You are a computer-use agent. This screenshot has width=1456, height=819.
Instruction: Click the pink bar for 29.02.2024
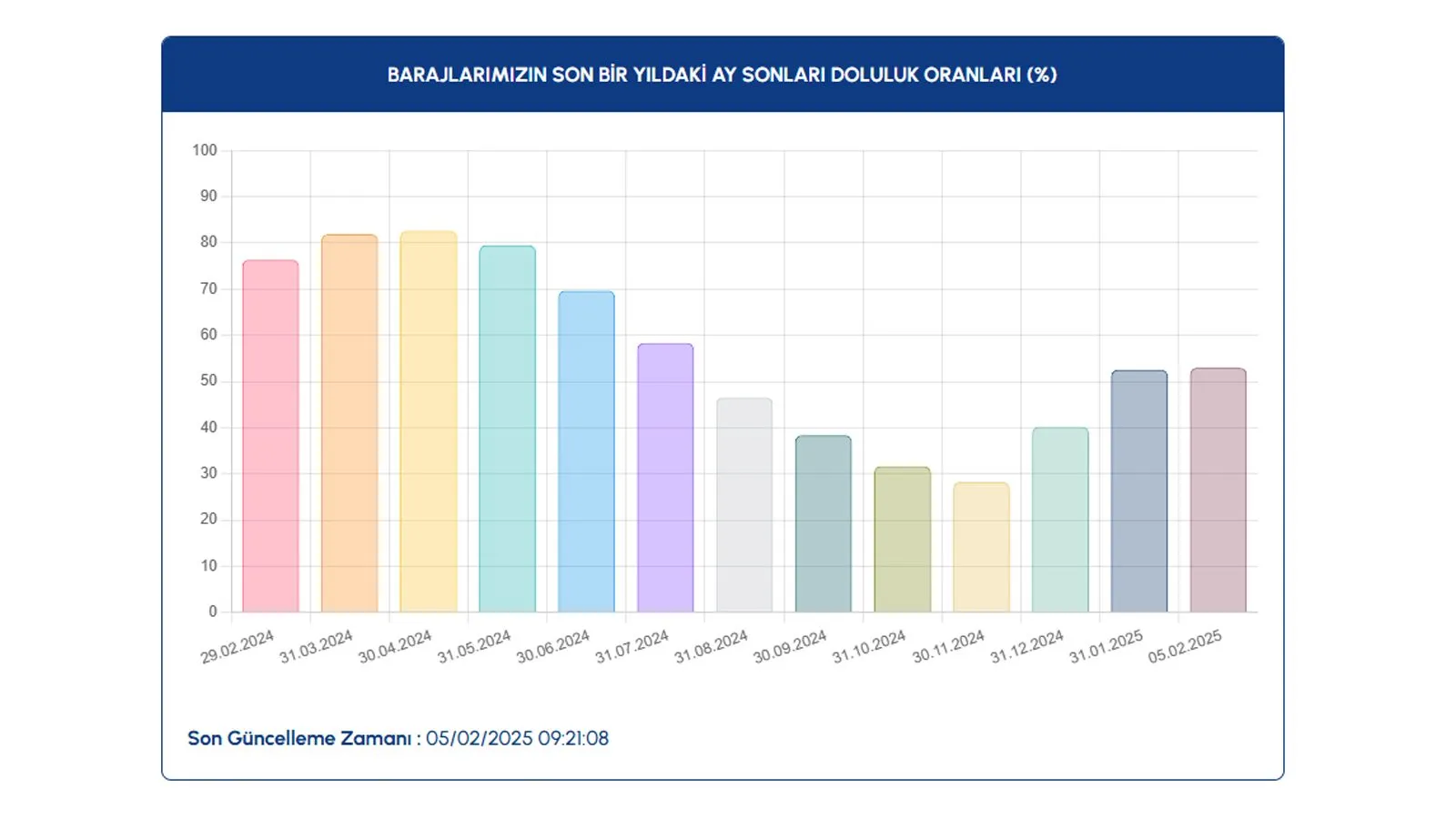click(270, 436)
